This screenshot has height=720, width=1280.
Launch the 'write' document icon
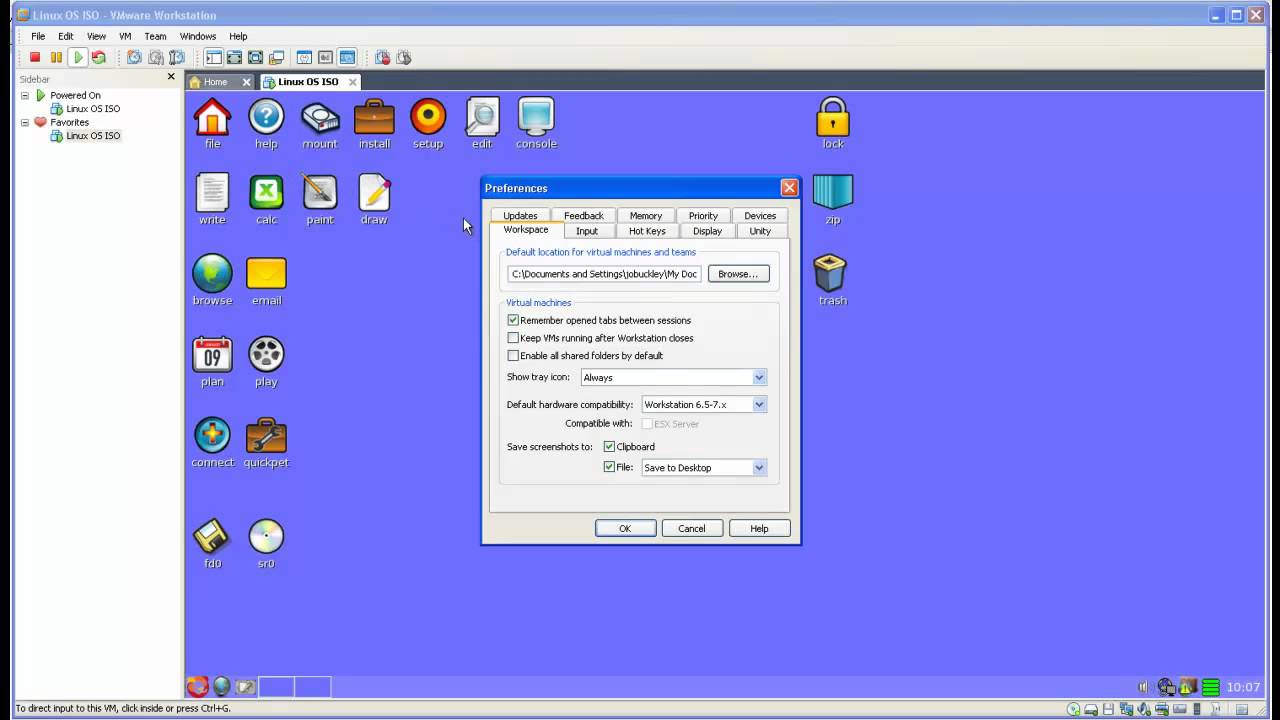pyautogui.click(x=212, y=200)
